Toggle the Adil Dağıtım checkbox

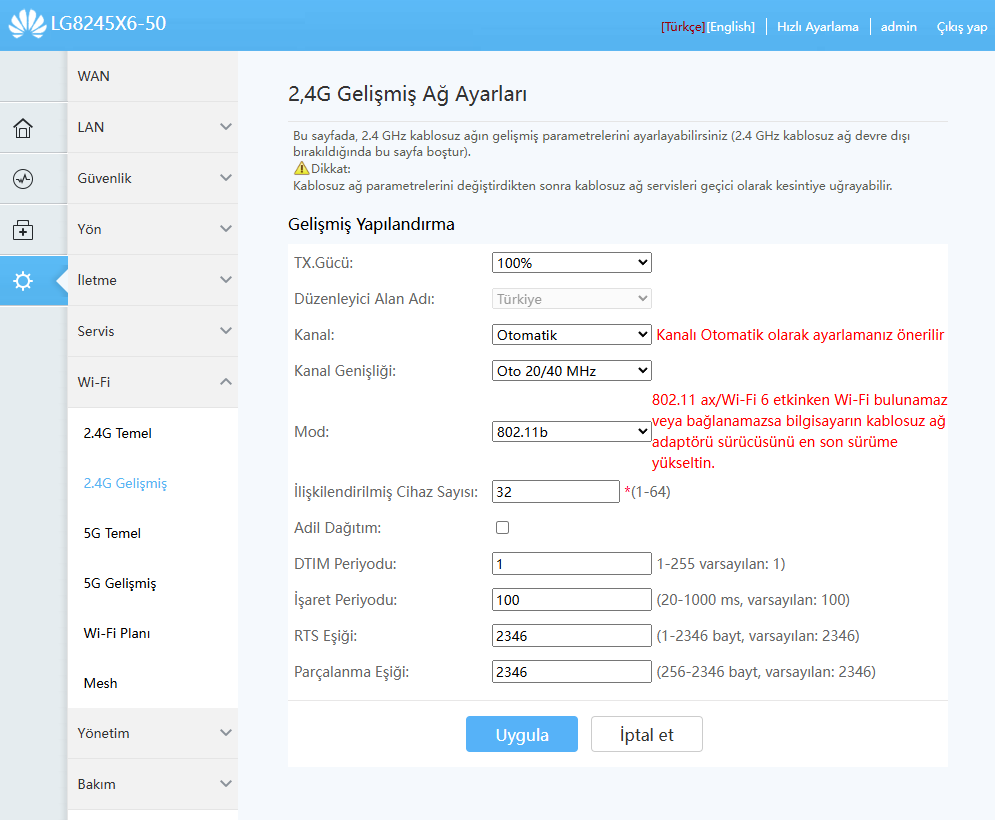[503, 527]
